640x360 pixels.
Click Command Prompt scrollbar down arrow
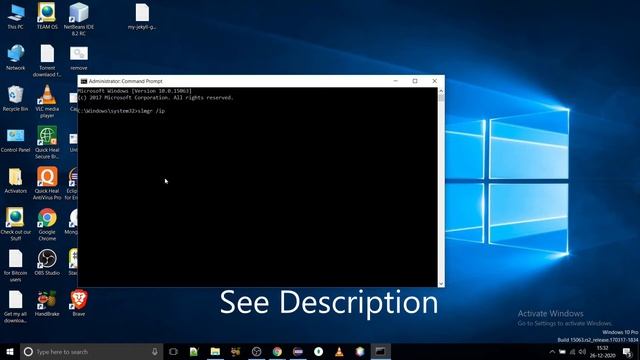click(441, 284)
